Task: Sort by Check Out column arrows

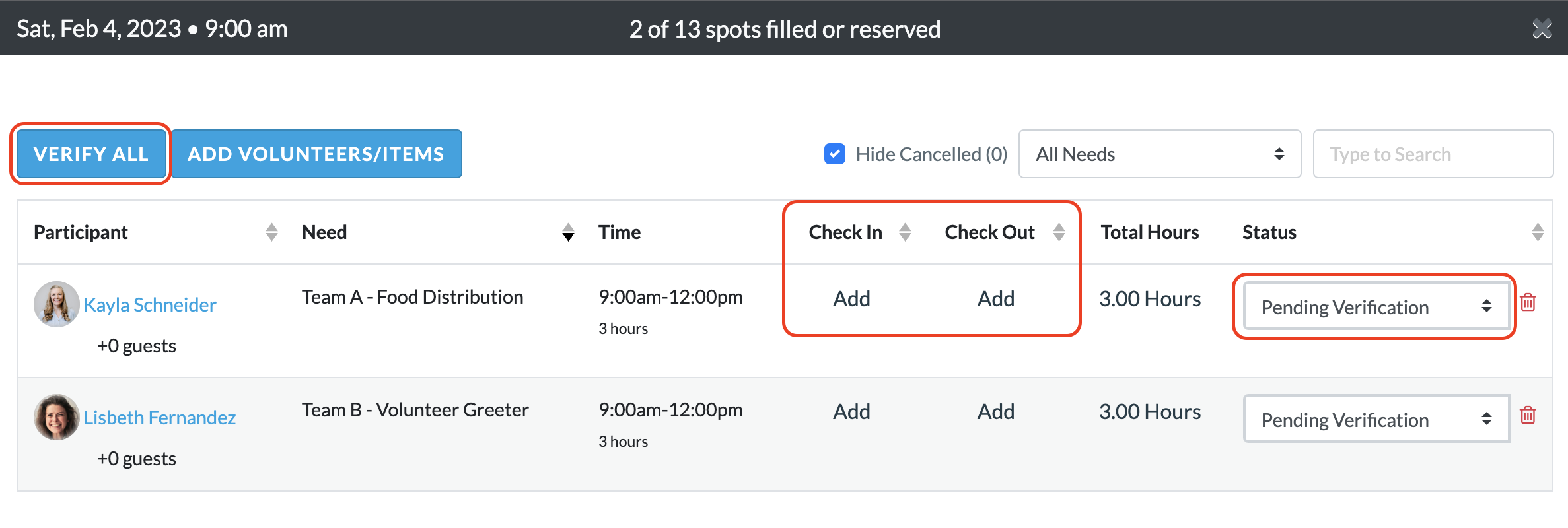Action: point(1059,232)
